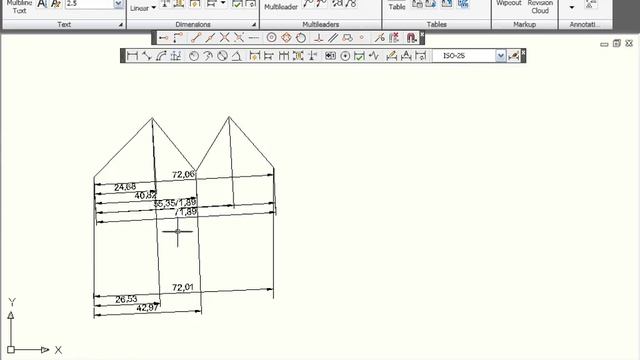Expand the Dimensions panel launcher arrow

[x=254, y=25]
